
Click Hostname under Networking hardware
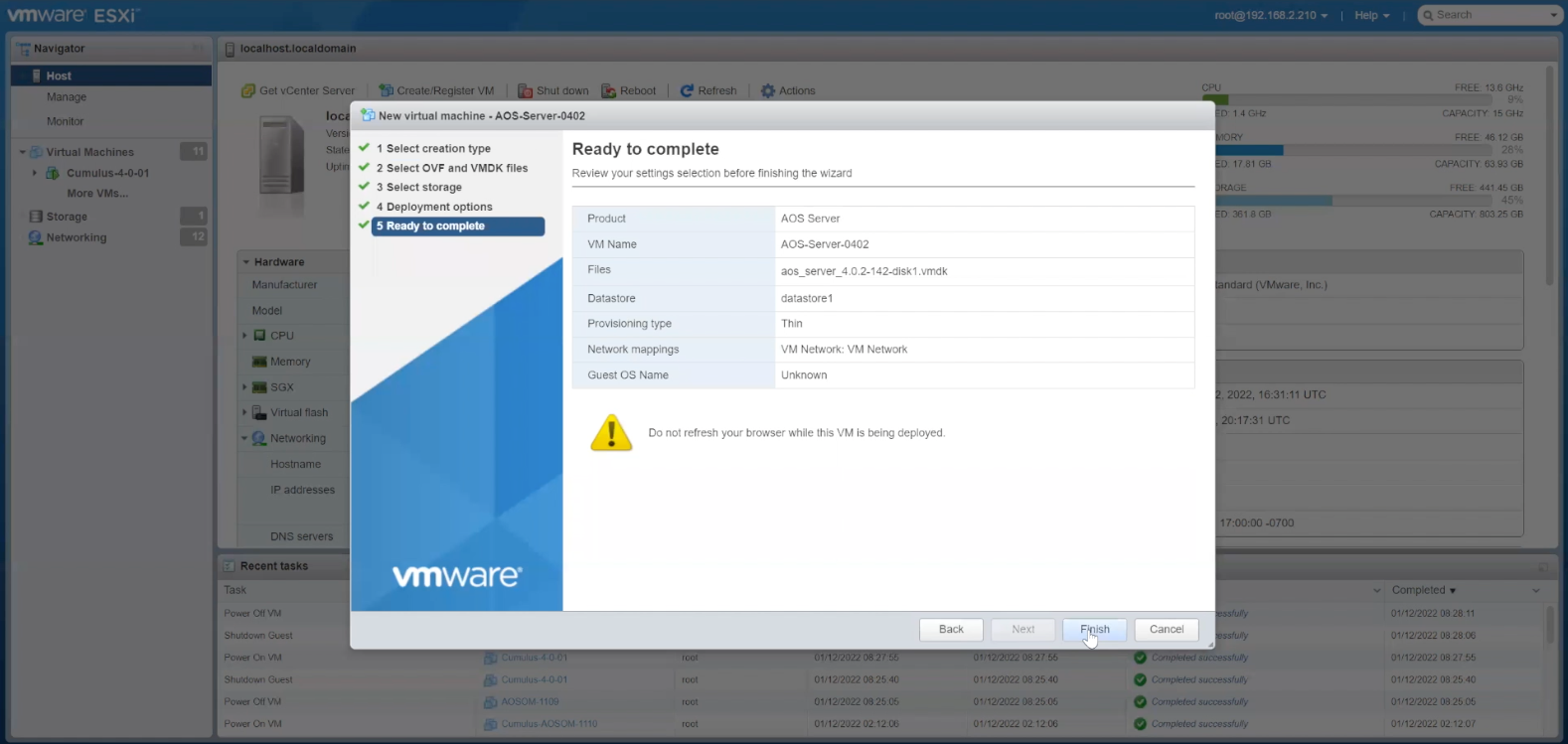click(295, 464)
